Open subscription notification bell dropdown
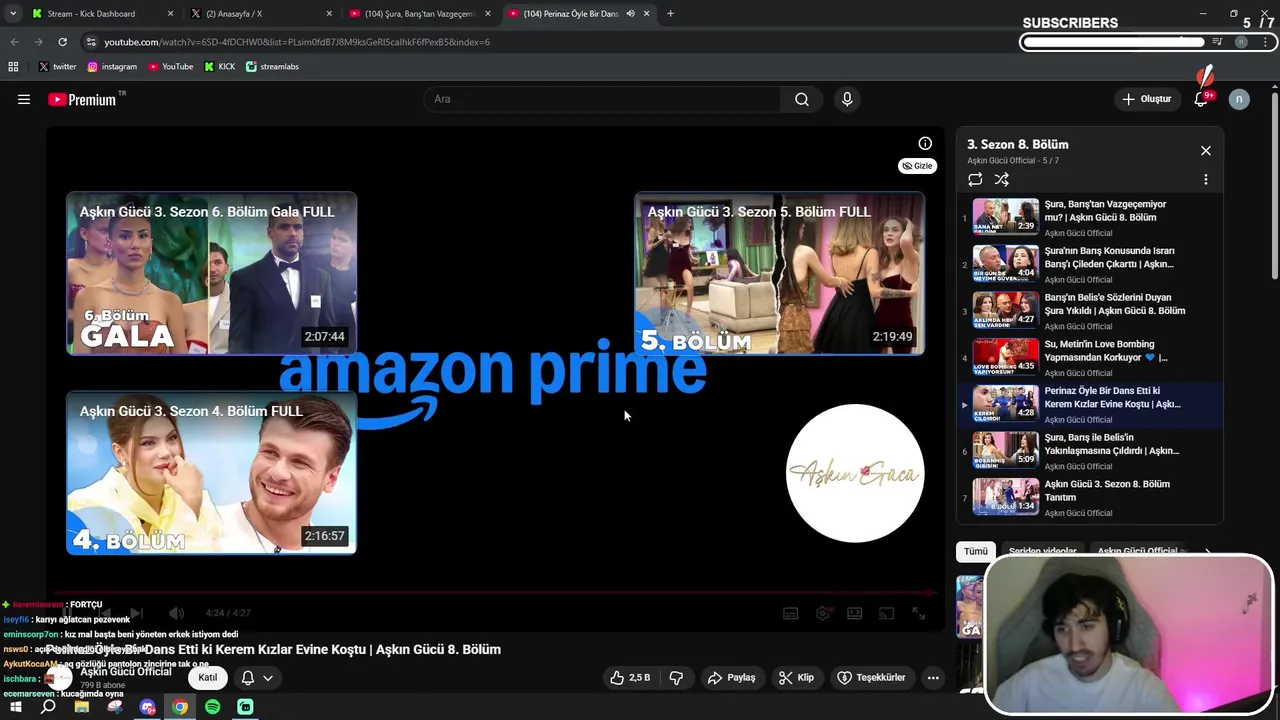This screenshot has width=1280, height=720. 257,678
